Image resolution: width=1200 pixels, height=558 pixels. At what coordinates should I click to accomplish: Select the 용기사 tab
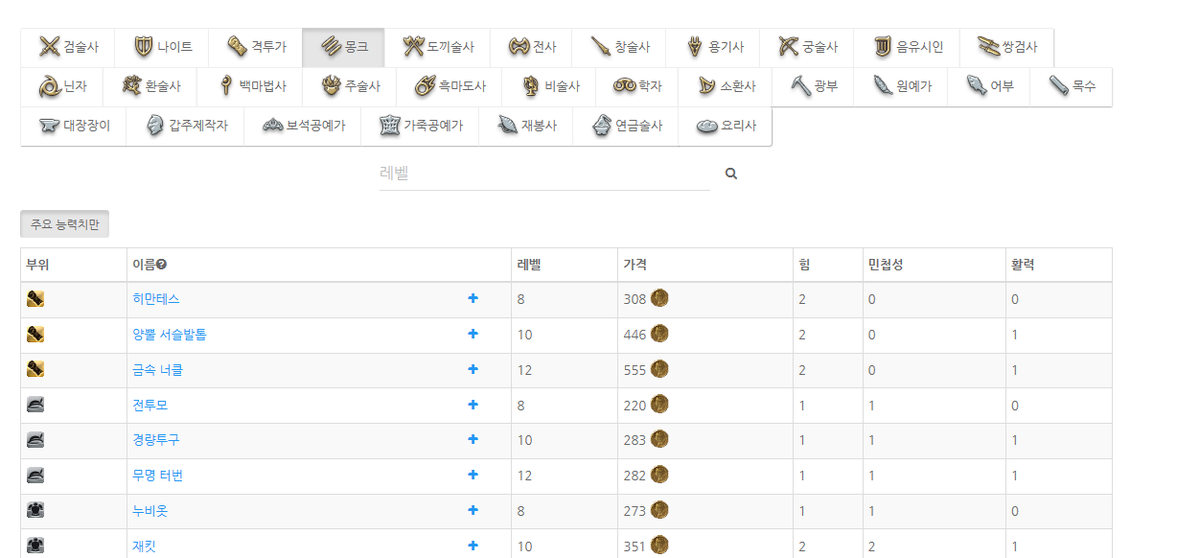tap(714, 47)
